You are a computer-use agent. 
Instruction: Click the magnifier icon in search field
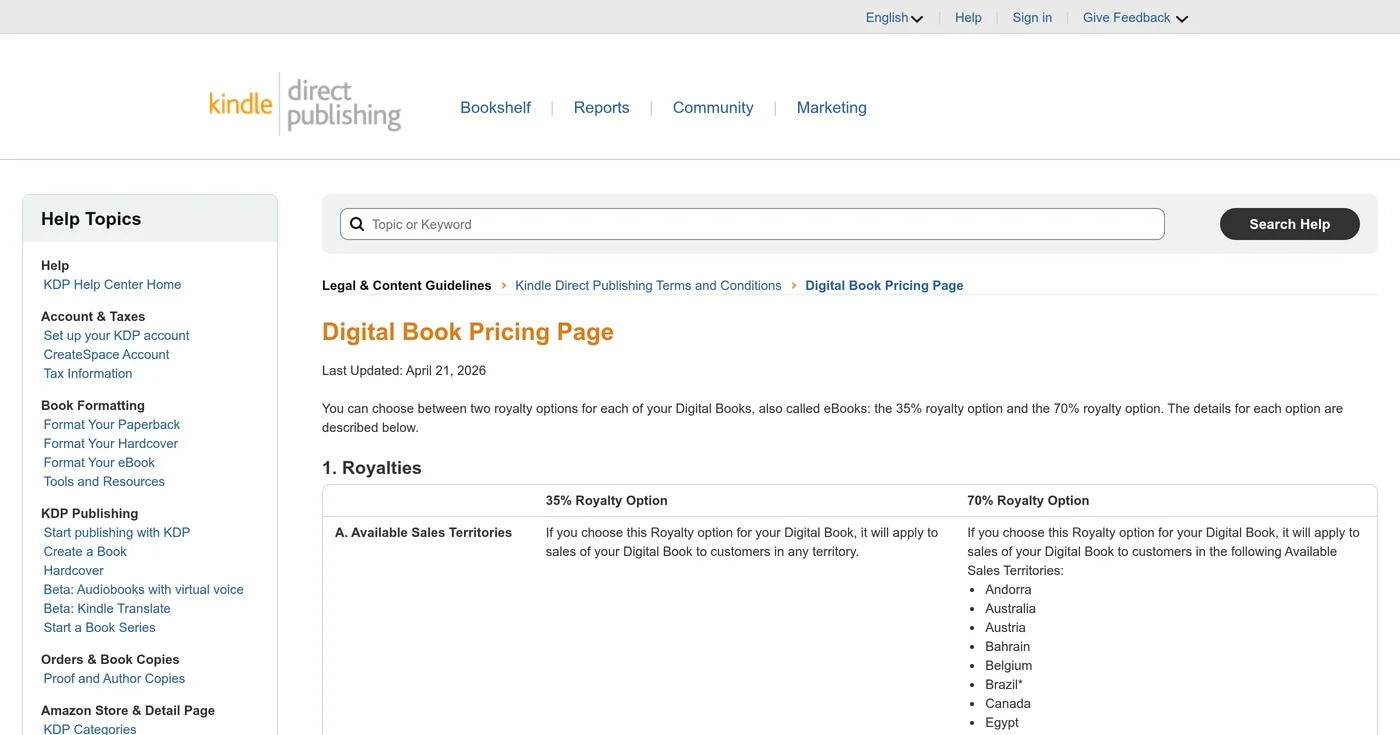357,224
